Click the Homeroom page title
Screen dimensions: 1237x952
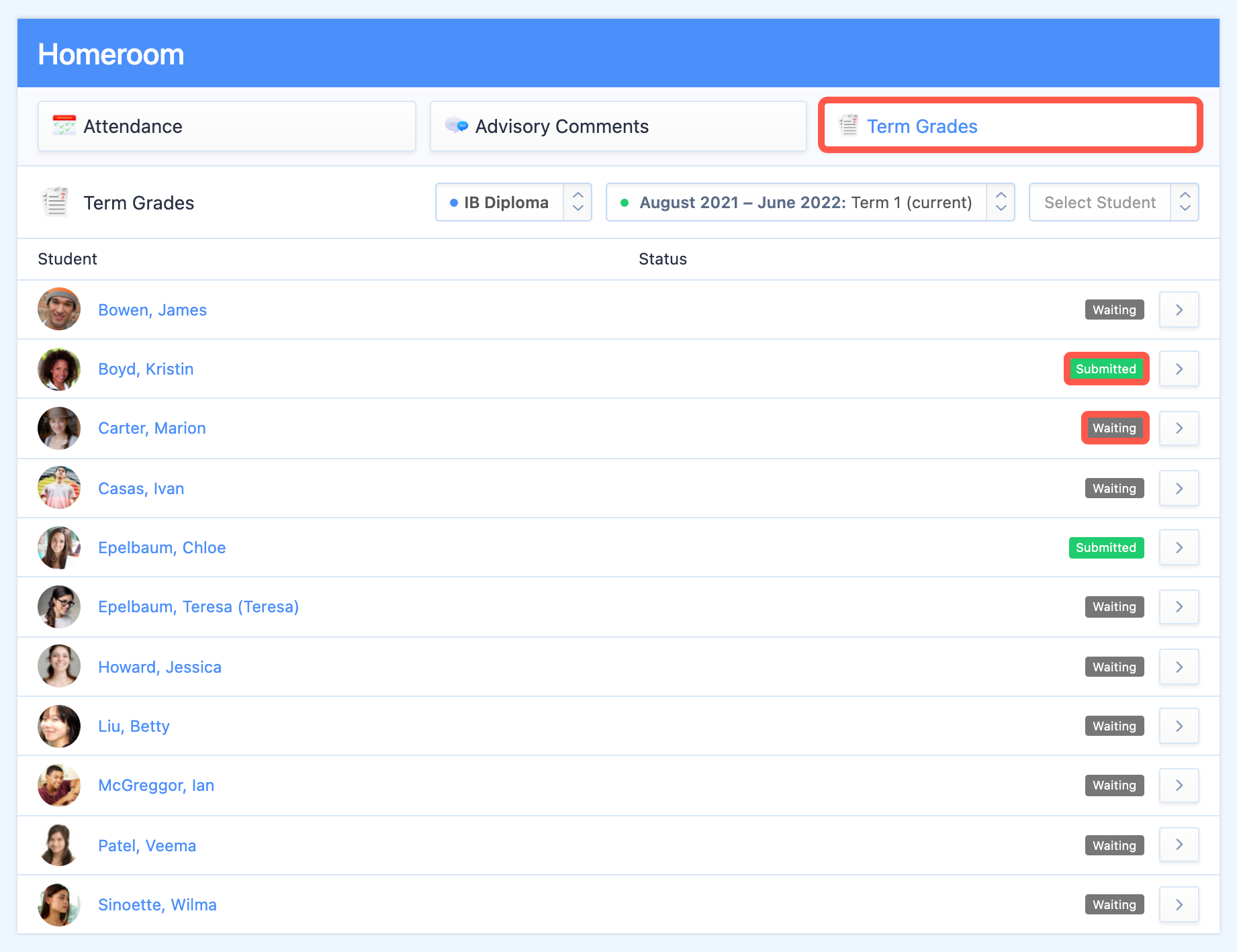tap(111, 54)
